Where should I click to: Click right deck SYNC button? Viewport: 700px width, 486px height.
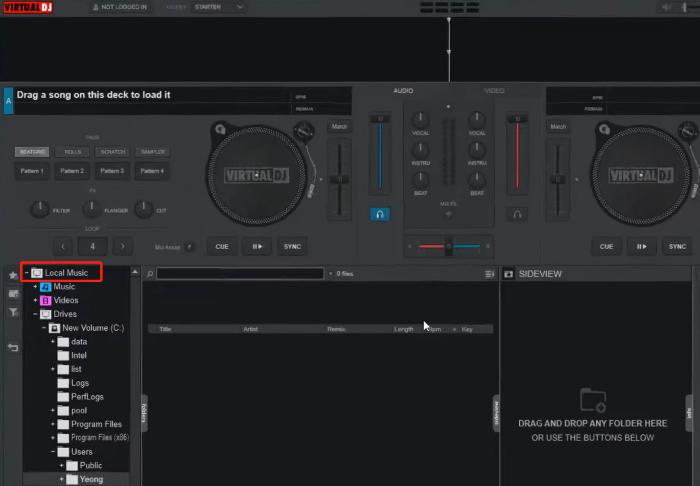click(677, 247)
